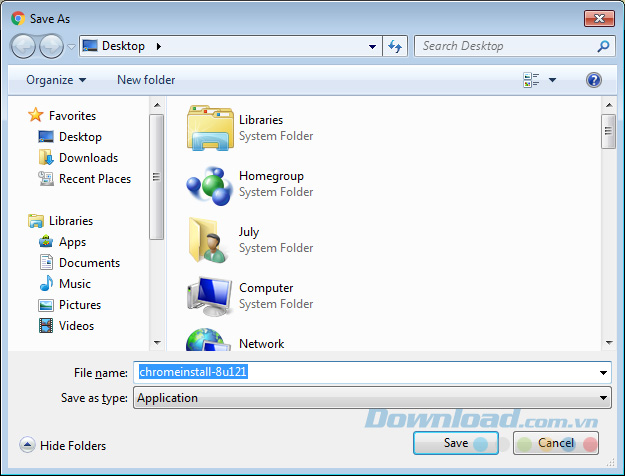
Task: Click the Change your view icon
Action: pyautogui.click(x=532, y=80)
